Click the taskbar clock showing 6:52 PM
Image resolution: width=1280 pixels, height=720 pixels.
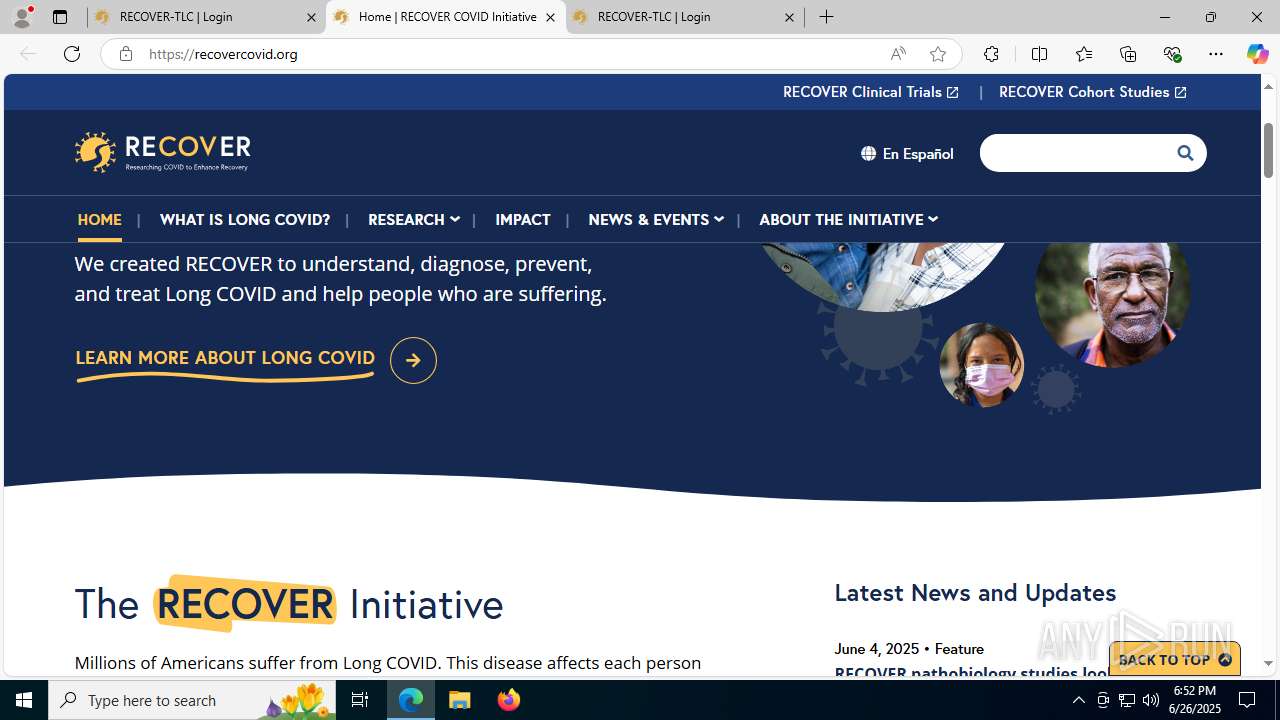tap(1197, 700)
